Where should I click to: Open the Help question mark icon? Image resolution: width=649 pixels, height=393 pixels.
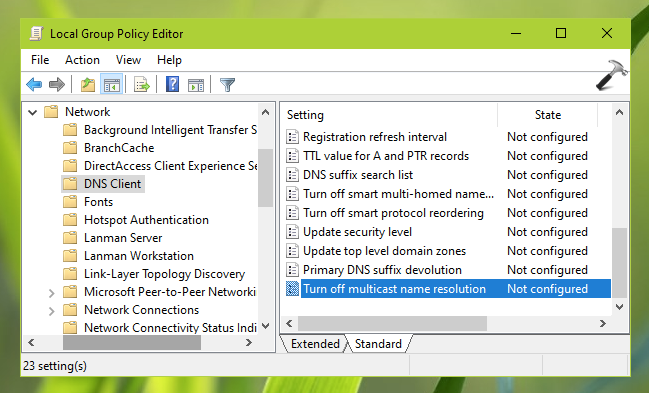pos(172,84)
